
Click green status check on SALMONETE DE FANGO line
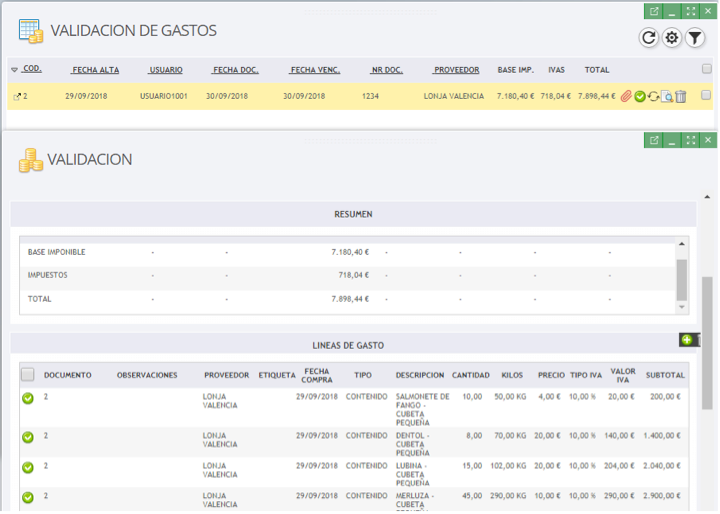tap(28, 398)
